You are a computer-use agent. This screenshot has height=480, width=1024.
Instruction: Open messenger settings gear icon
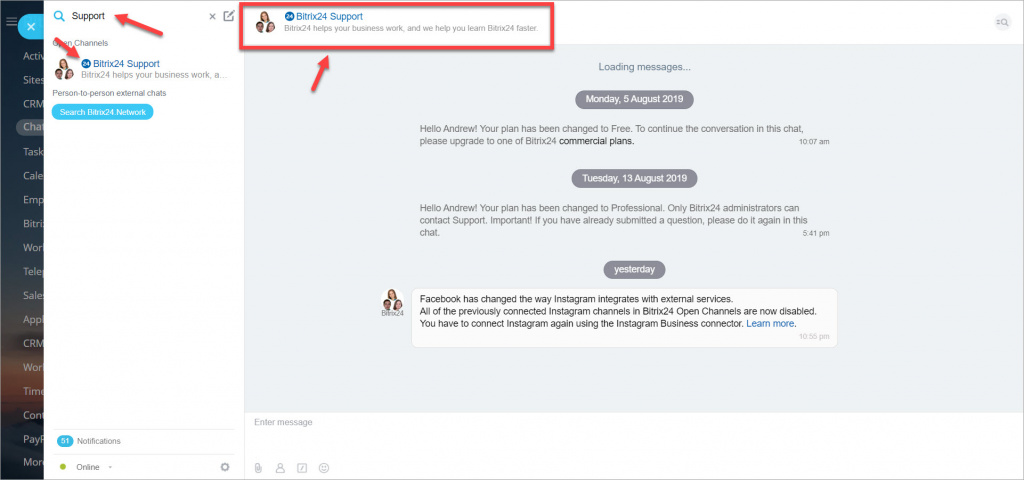click(x=225, y=467)
